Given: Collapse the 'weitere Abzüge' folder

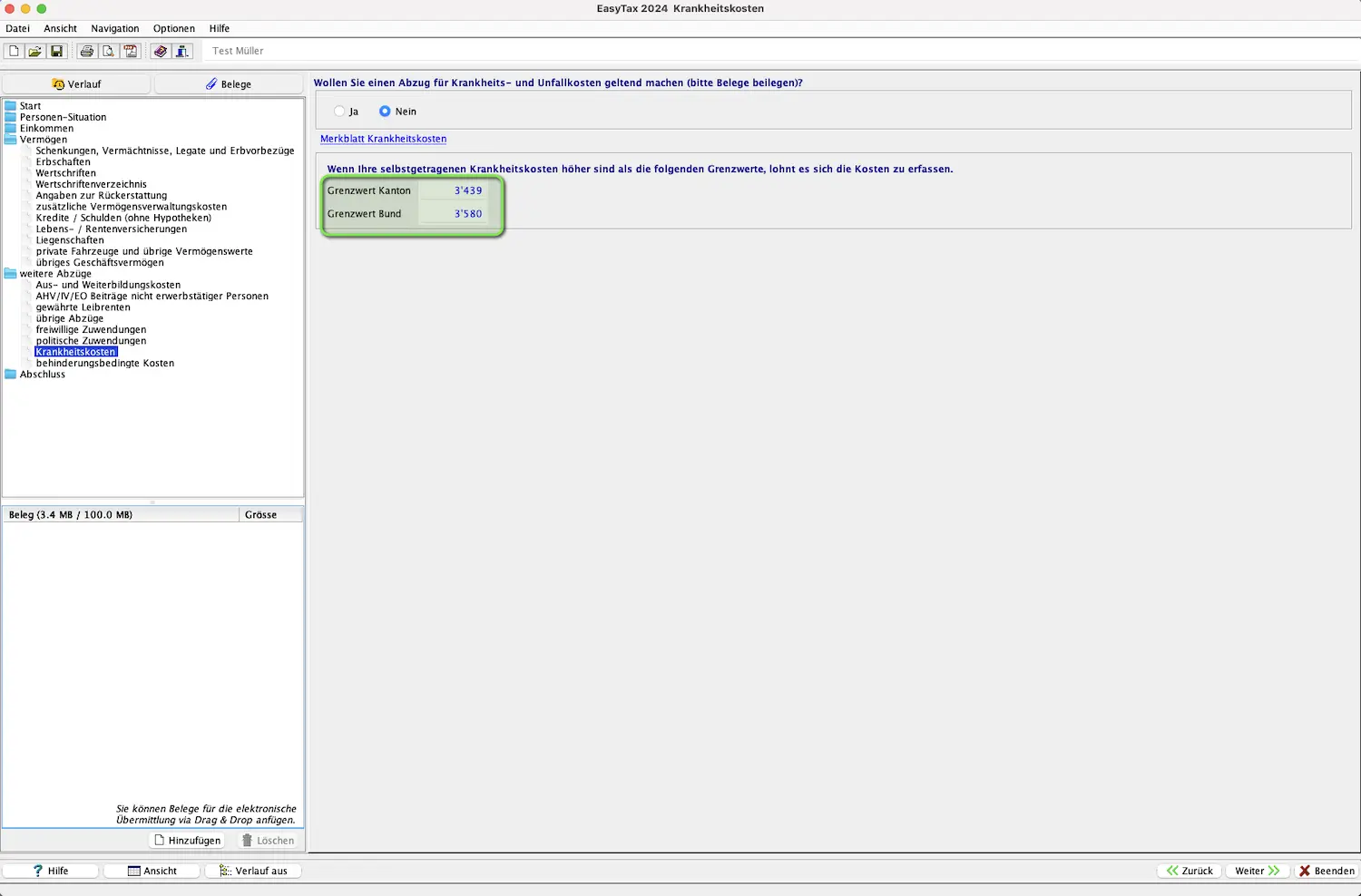Looking at the screenshot, I should (11, 274).
